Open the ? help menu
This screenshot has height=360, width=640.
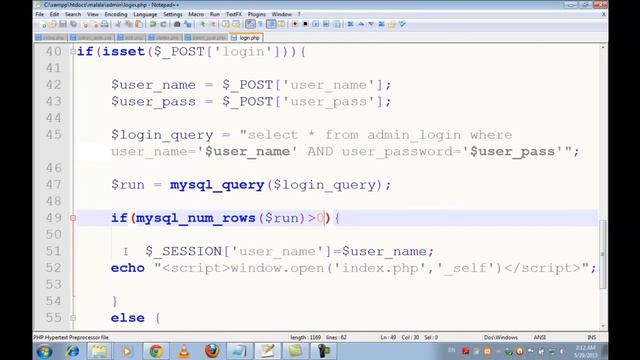(x=299, y=14)
